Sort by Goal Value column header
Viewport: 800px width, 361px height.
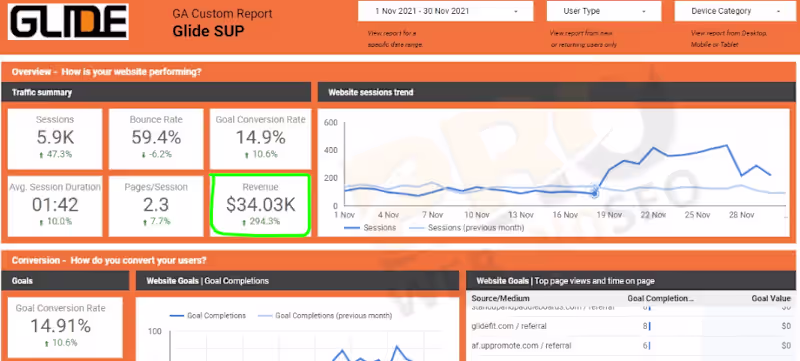[771, 298]
